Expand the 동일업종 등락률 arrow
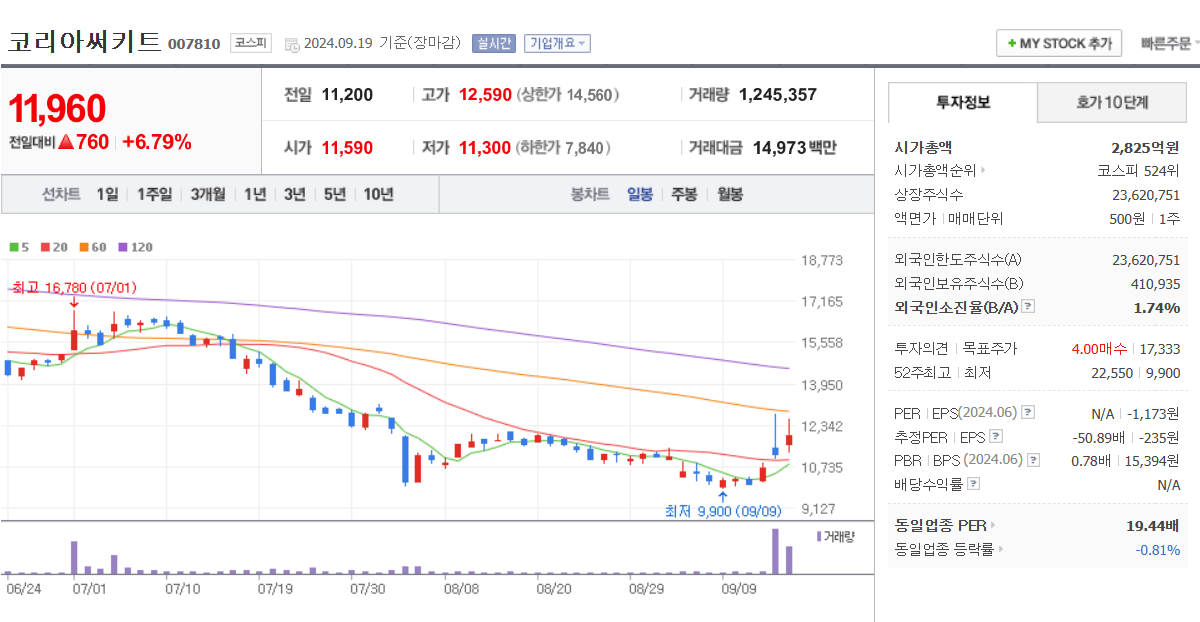Screen dimensions: 1200x622 (x=1001, y=549)
